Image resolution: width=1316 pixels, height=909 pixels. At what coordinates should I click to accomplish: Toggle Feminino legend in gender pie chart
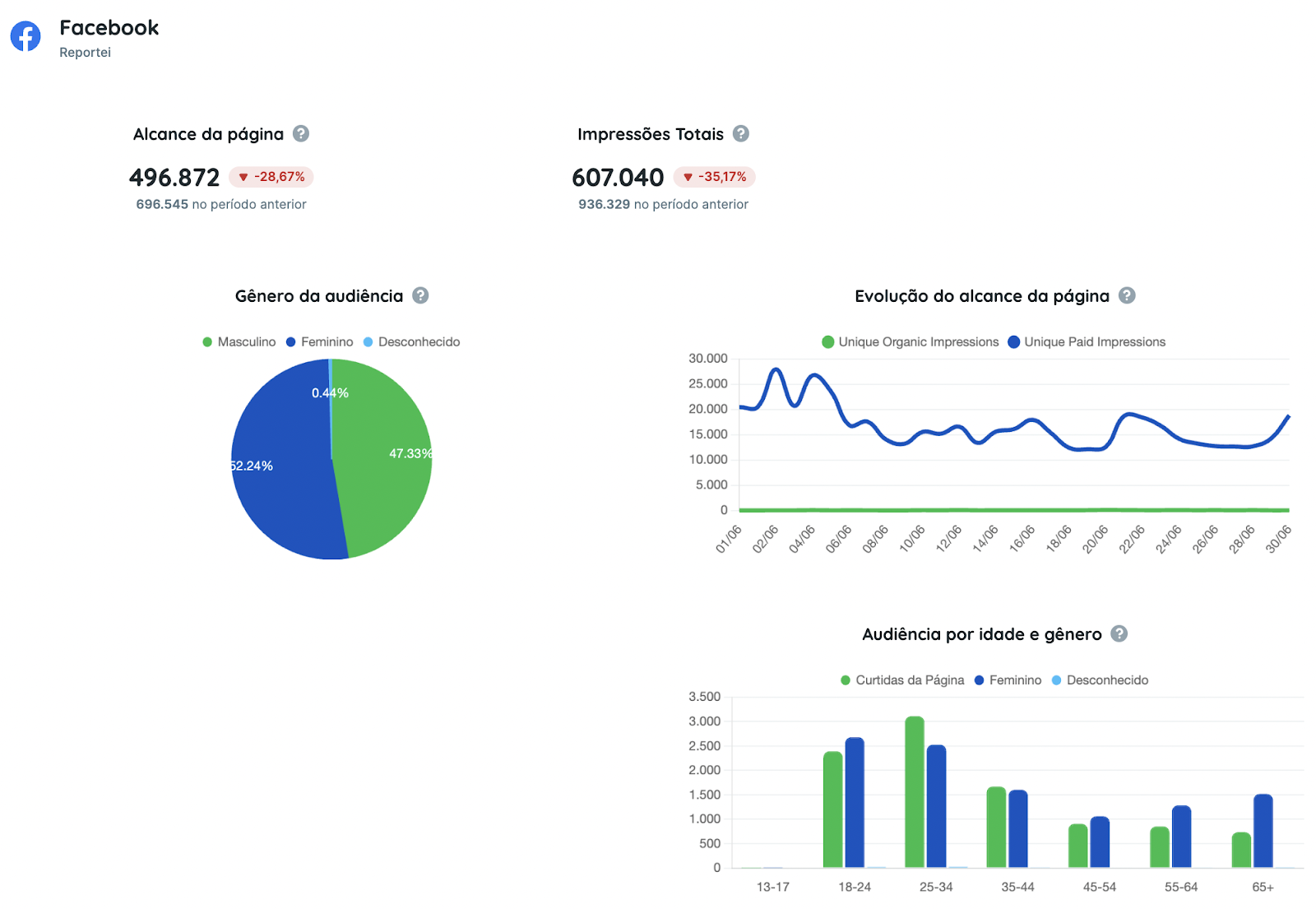point(319,341)
